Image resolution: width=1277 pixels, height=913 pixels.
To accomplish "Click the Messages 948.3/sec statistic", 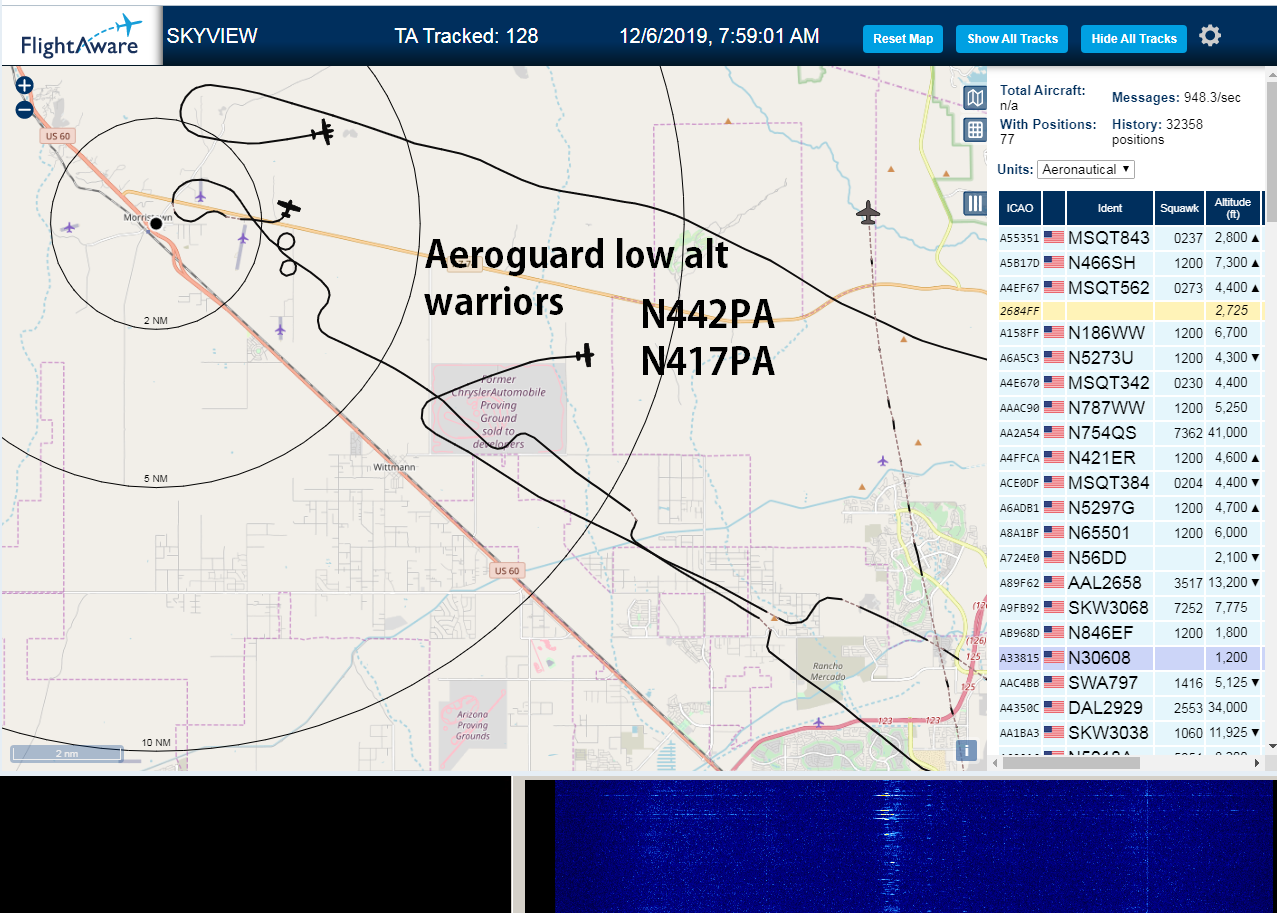I will 1176,98.
